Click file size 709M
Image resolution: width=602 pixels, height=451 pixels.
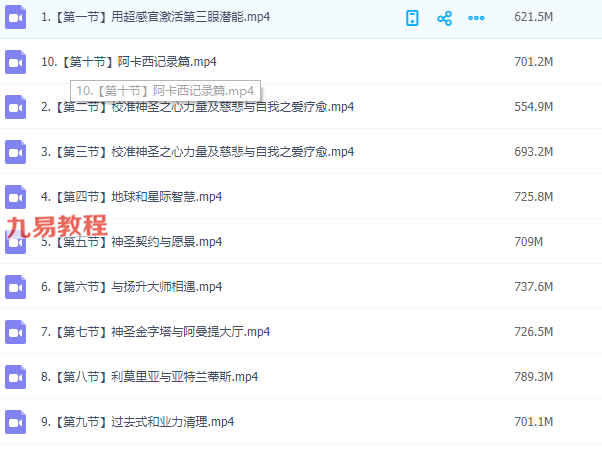[528, 242]
